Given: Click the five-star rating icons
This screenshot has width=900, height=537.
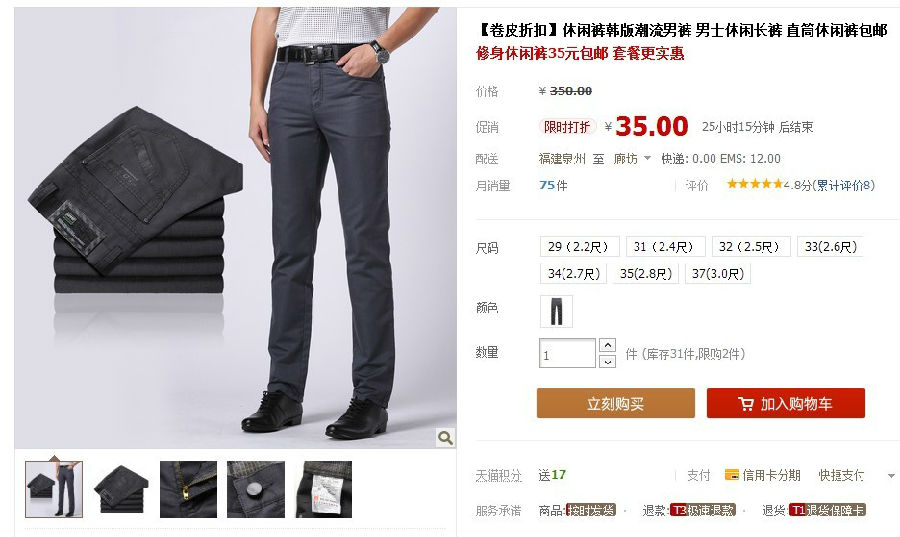Looking at the screenshot, I should click(x=754, y=184).
